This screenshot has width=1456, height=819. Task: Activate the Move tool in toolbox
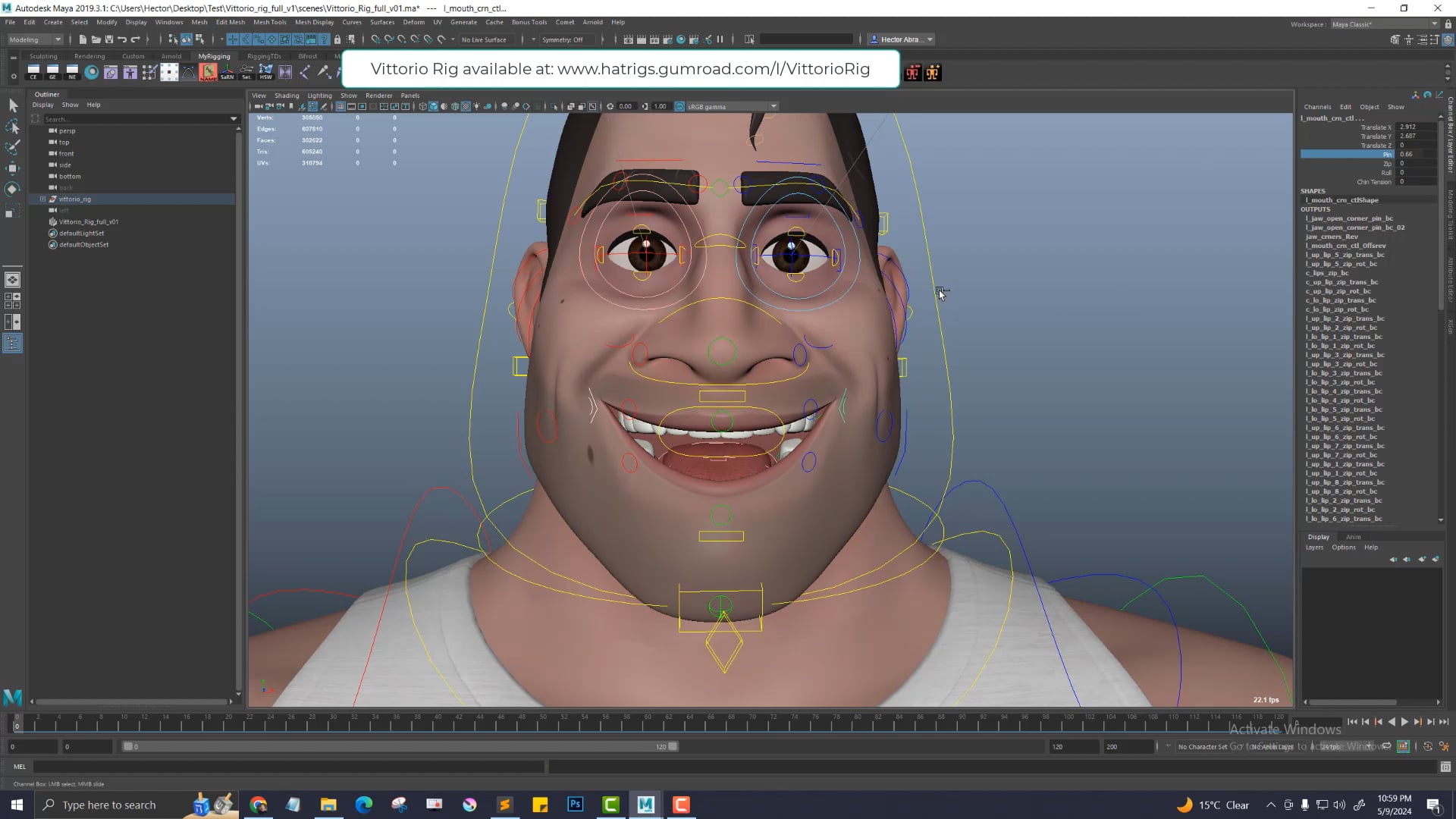point(13,168)
